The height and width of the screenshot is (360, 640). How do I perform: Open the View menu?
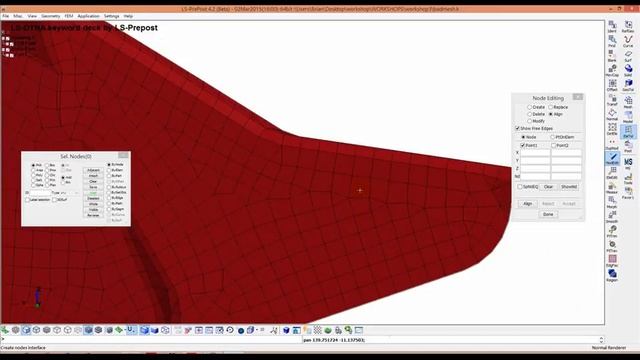(32, 16)
